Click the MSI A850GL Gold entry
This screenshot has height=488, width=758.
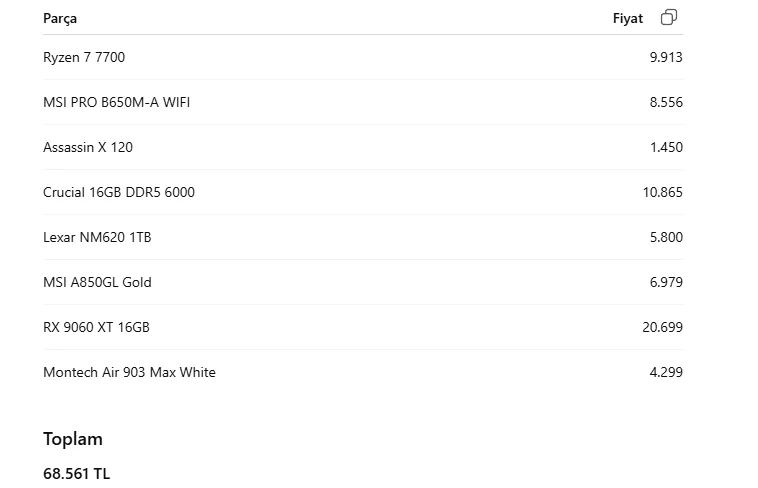97,282
